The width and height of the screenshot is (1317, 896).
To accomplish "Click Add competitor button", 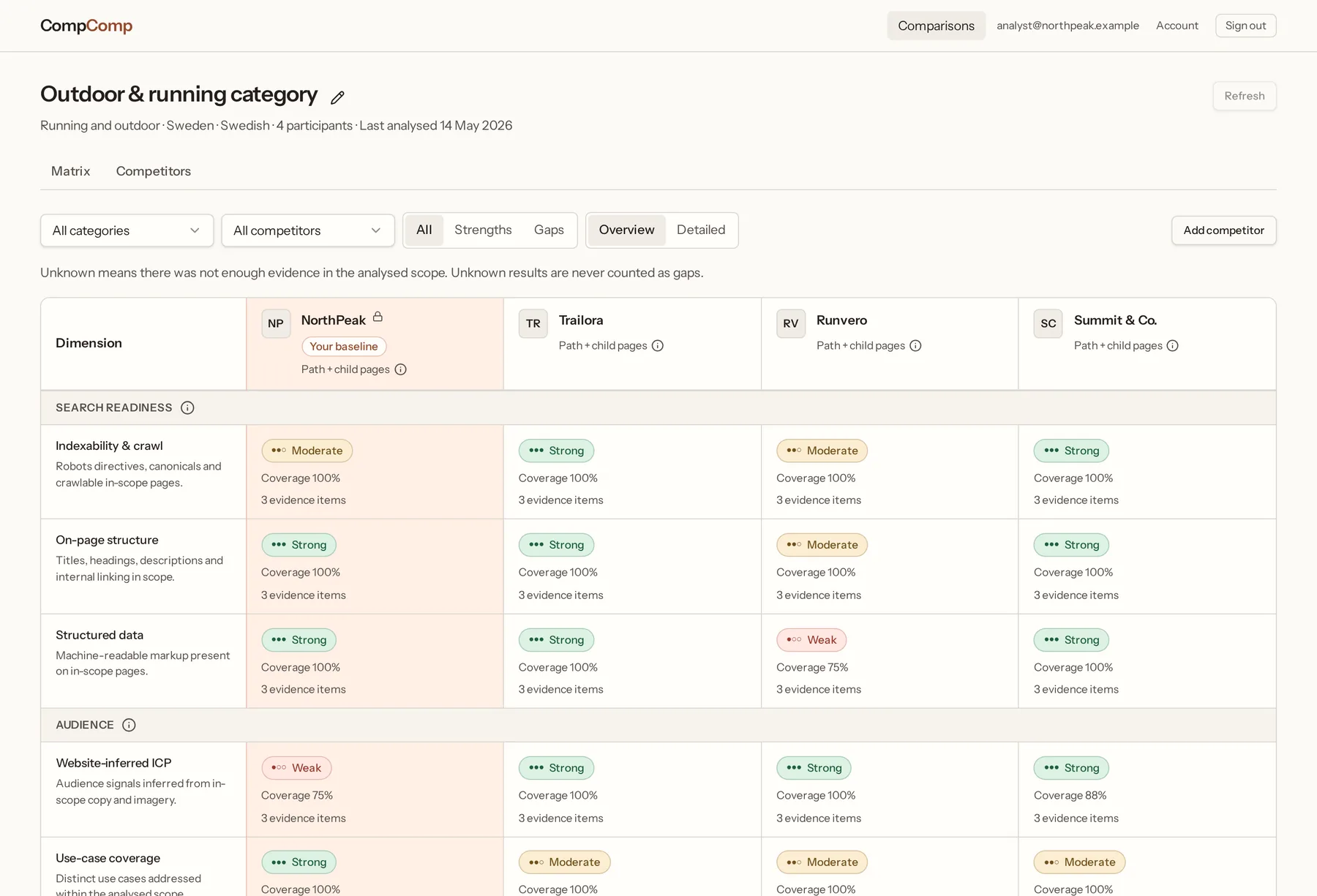I will [1223, 230].
